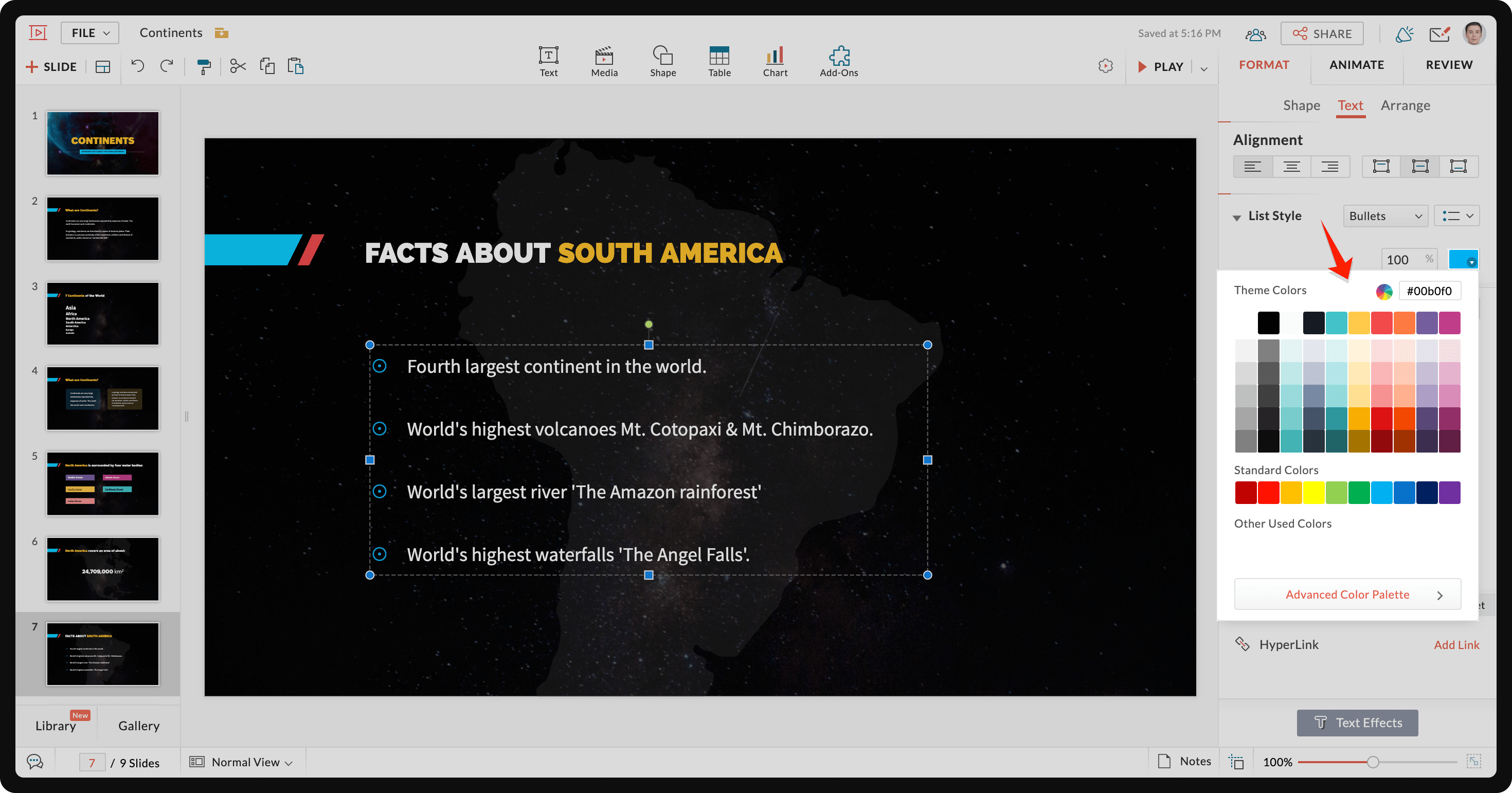The image size is (1512, 793).
Task: Open the Normal View dropdown
Action: (245, 762)
